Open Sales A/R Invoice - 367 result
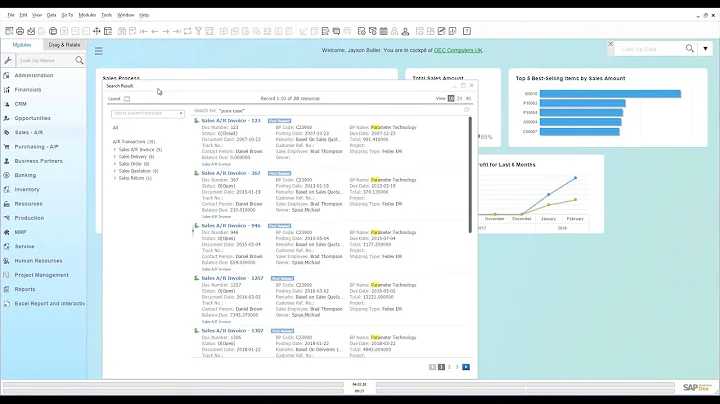 pyautogui.click(x=231, y=173)
